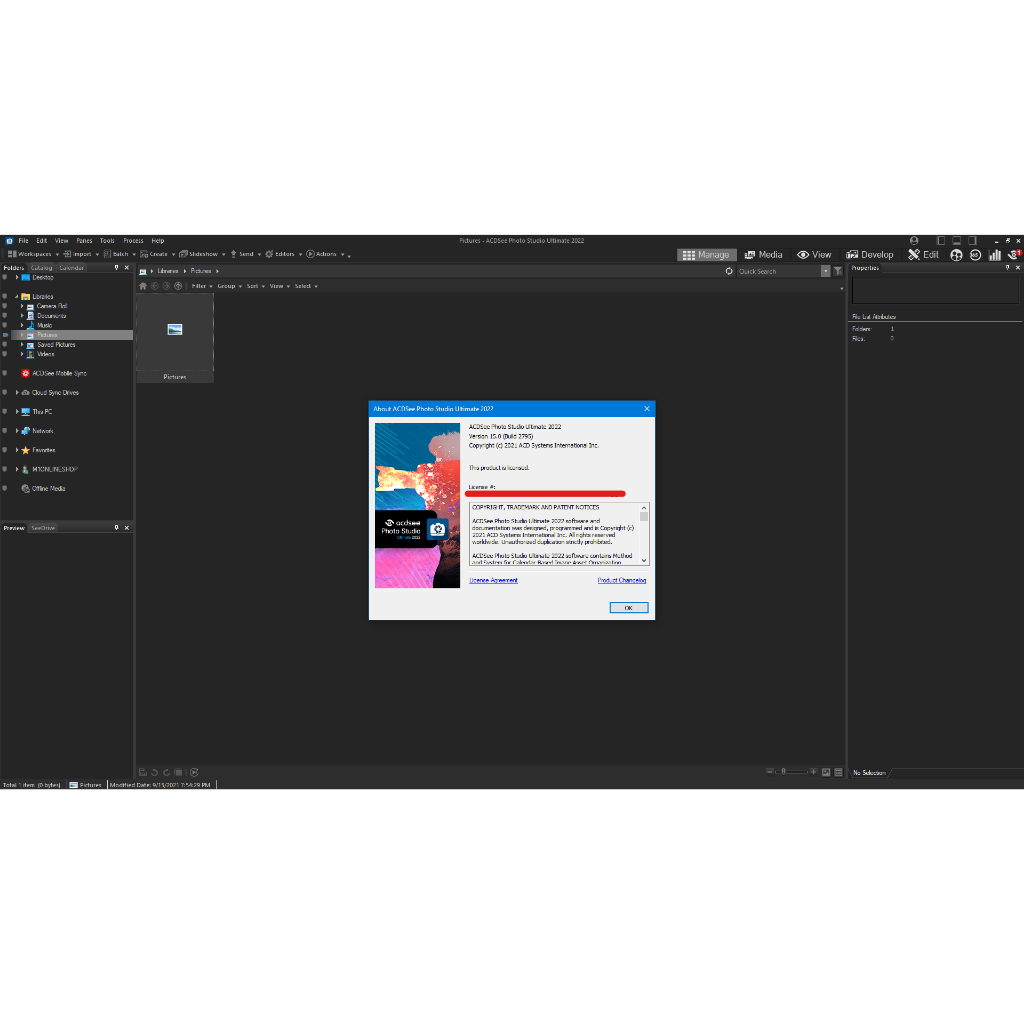Toggle Easy-Select indicator next to Desktop folder
The width and height of the screenshot is (1024, 1024).
tap(5, 277)
